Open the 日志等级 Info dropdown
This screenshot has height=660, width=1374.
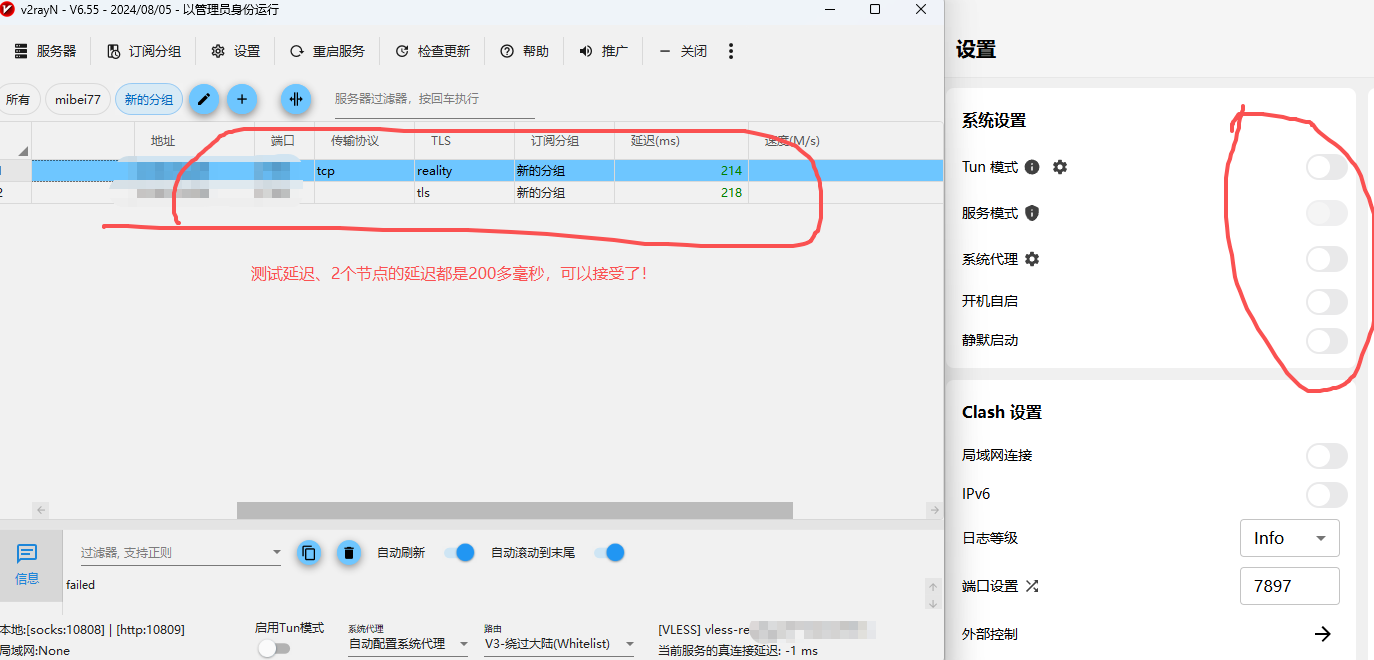[1289, 538]
